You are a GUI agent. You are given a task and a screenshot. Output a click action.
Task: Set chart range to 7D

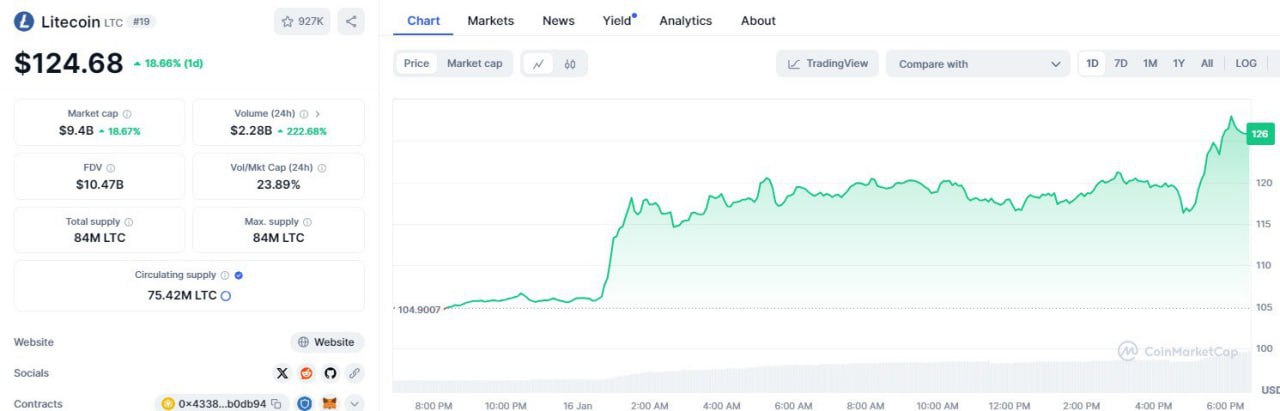click(1121, 63)
